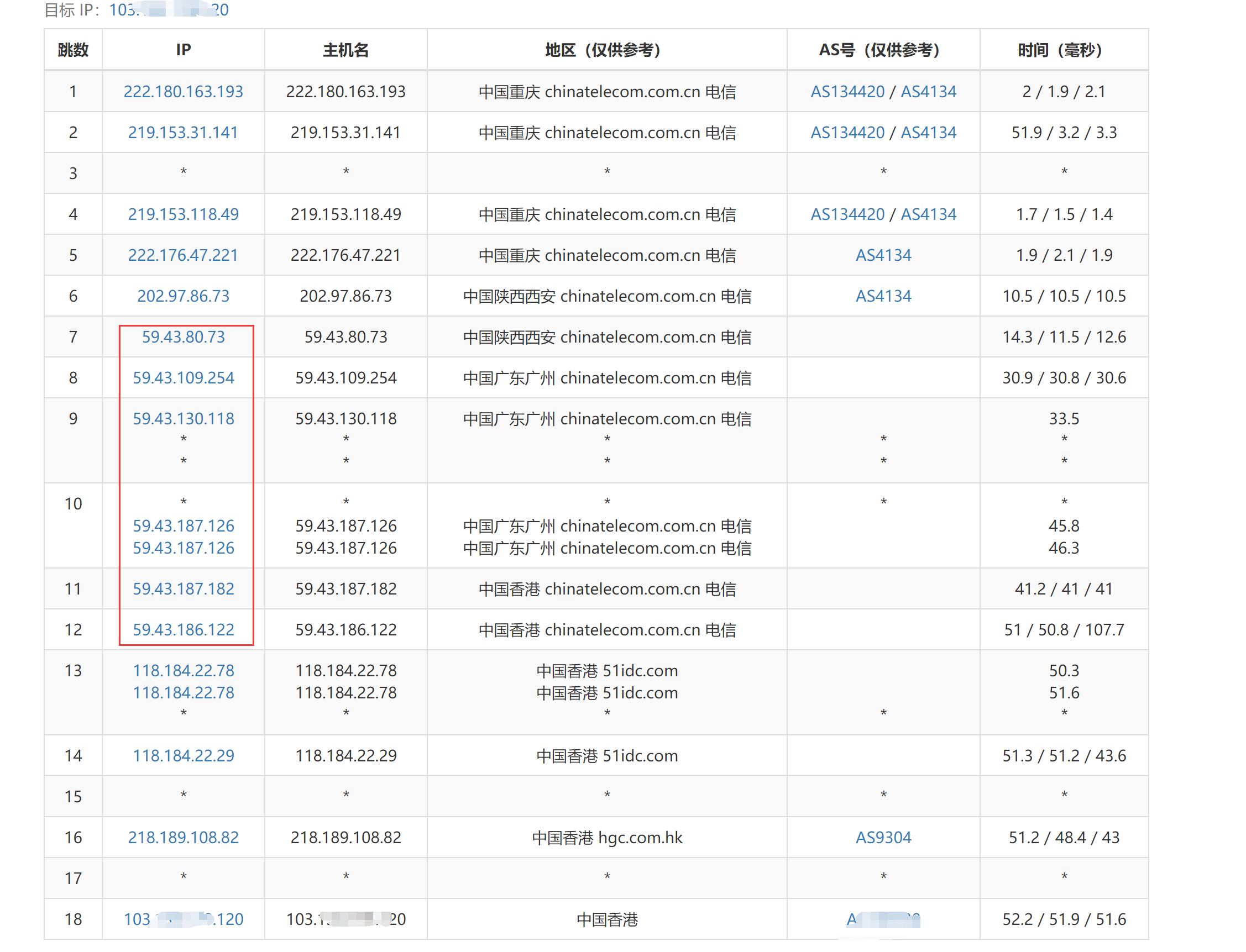
Task: Open the target IP link at the top
Action: click(x=169, y=10)
